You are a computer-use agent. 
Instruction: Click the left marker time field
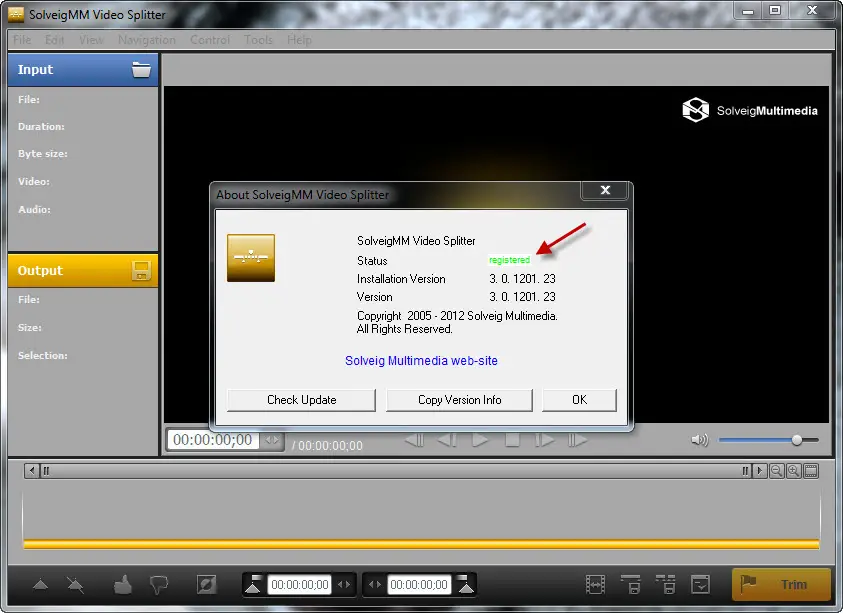click(x=300, y=585)
